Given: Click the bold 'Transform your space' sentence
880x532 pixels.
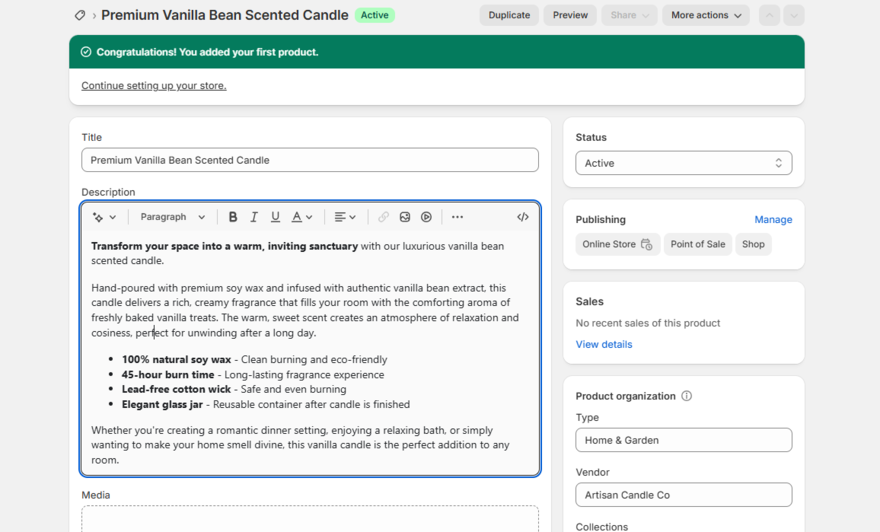Looking at the screenshot, I should tap(224, 246).
